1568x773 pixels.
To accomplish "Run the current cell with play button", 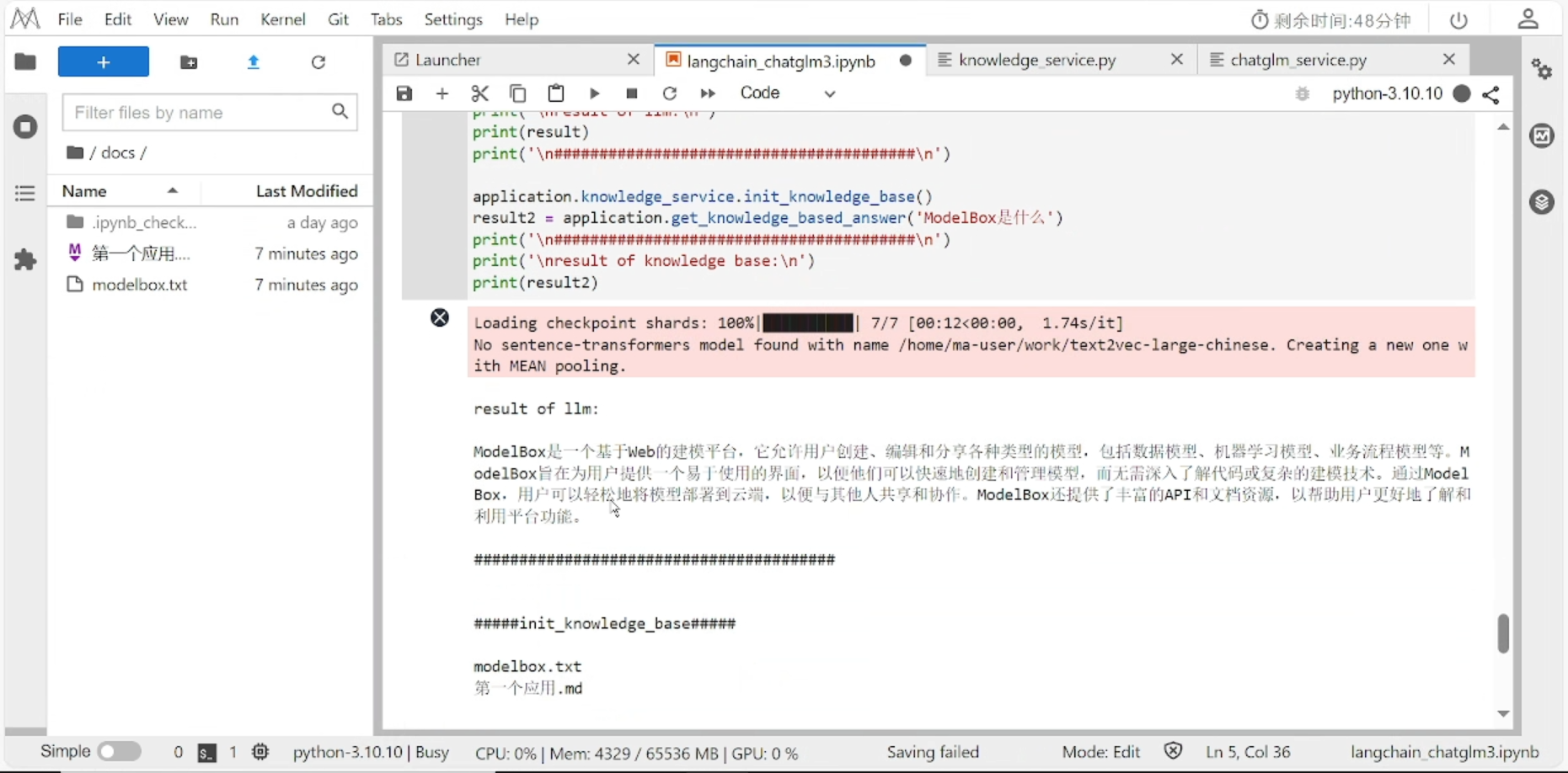I will [x=594, y=93].
